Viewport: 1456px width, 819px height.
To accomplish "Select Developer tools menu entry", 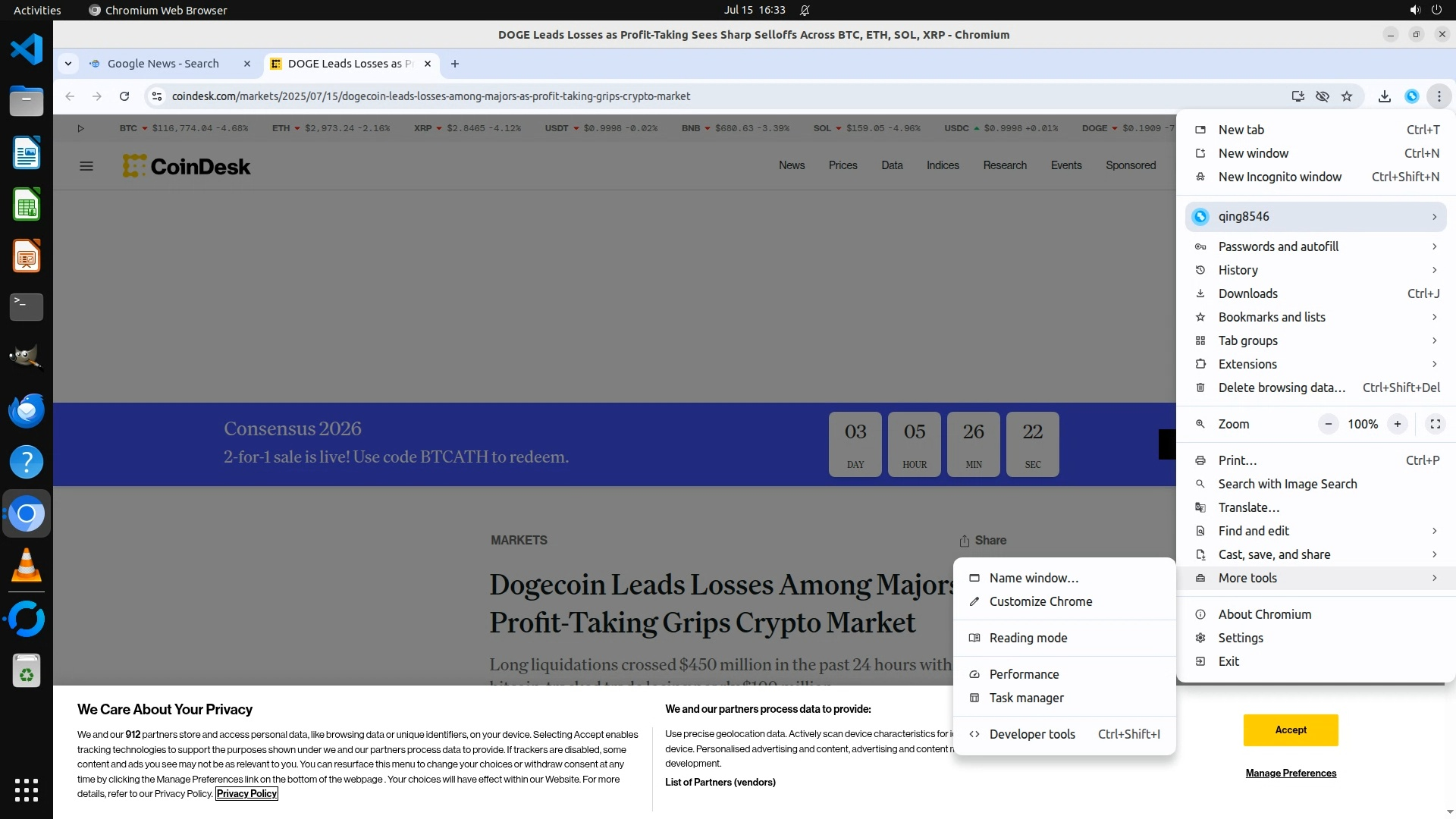I will [1031, 734].
